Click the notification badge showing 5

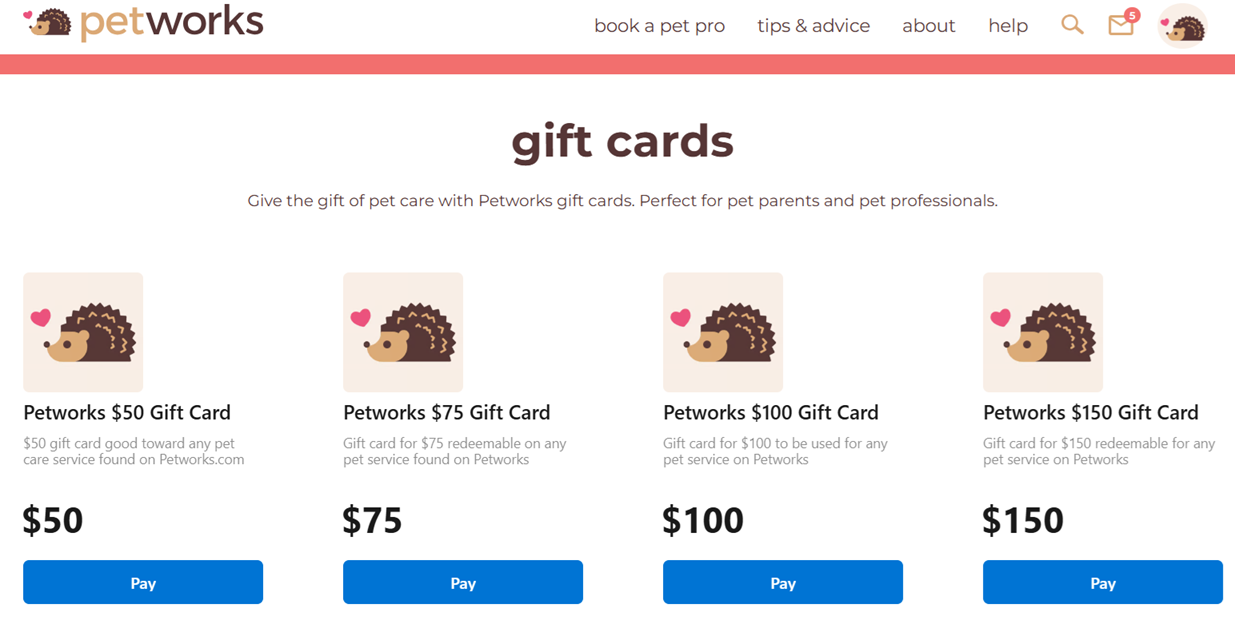coord(1132,16)
